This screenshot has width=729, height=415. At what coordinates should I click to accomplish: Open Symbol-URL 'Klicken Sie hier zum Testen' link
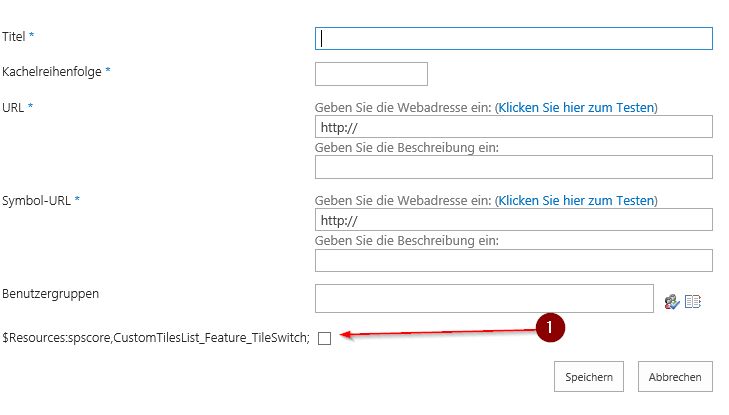click(x=577, y=200)
